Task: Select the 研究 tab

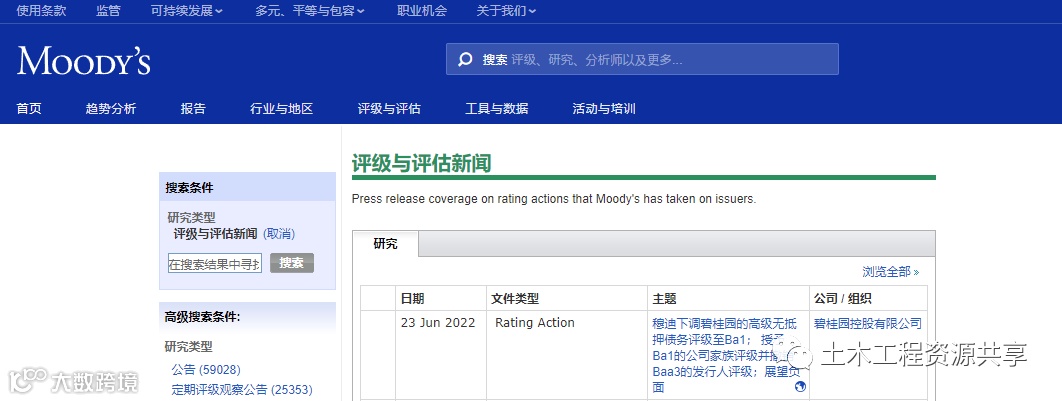Action: click(x=385, y=244)
